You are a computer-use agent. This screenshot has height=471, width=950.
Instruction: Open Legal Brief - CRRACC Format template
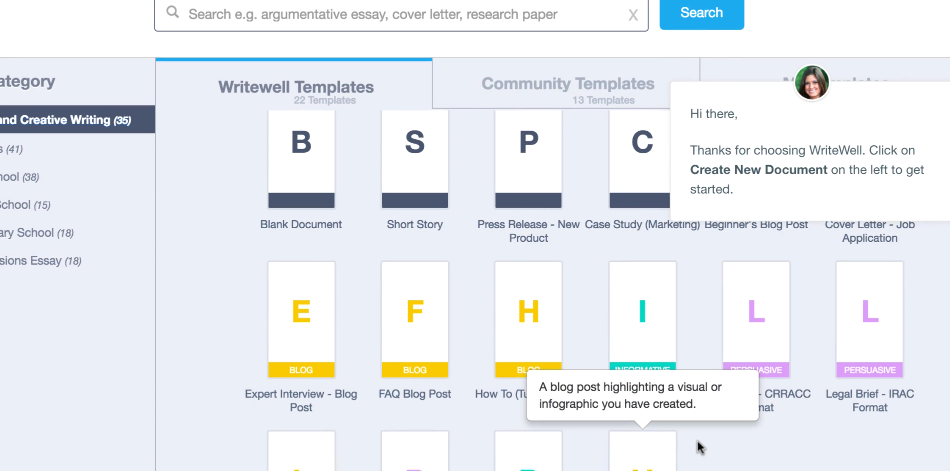click(x=756, y=318)
